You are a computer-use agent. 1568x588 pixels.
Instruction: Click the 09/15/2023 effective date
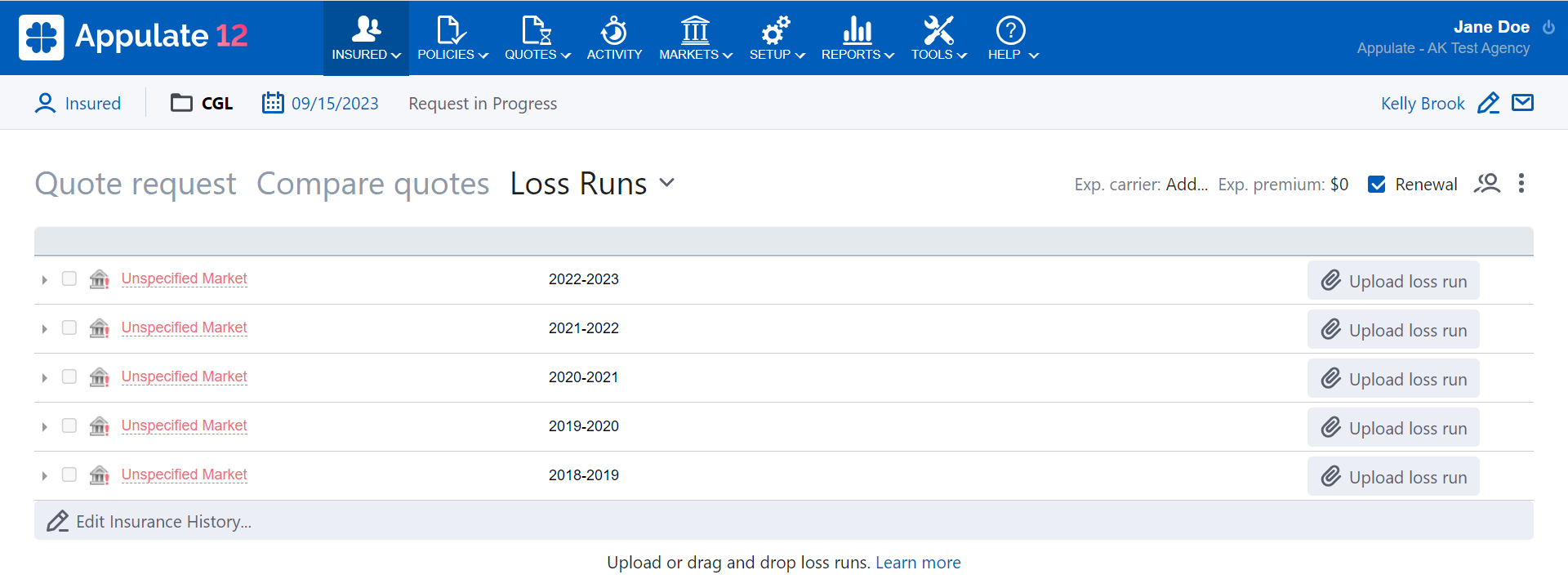click(x=335, y=104)
